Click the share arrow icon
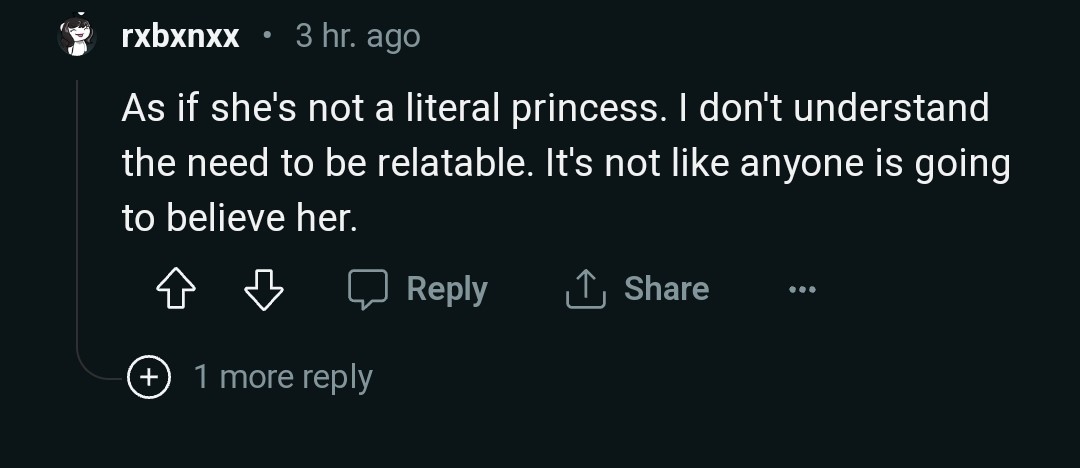The height and width of the screenshot is (468, 1080). (586, 289)
